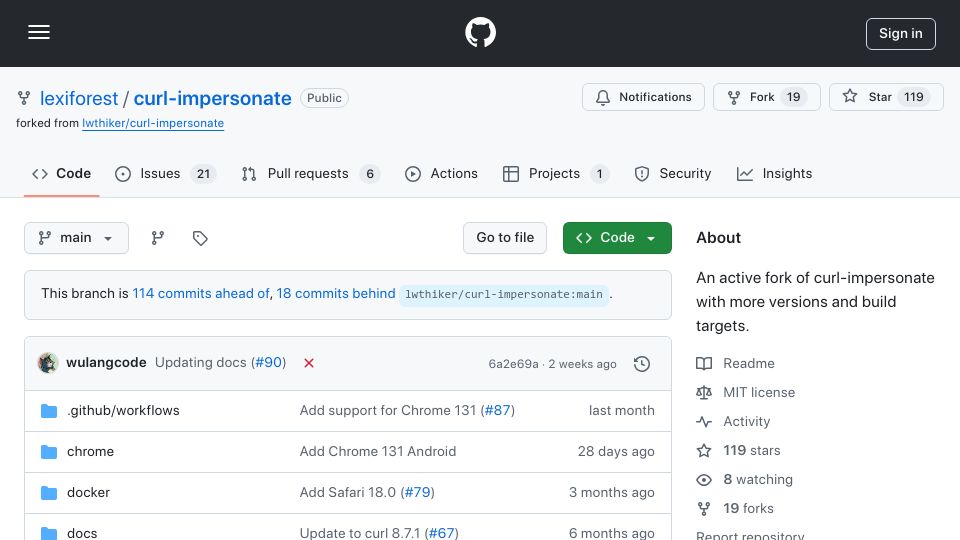This screenshot has width=960, height=540.
Task: Expand the main branch selector dropdown
Action: pos(77,238)
